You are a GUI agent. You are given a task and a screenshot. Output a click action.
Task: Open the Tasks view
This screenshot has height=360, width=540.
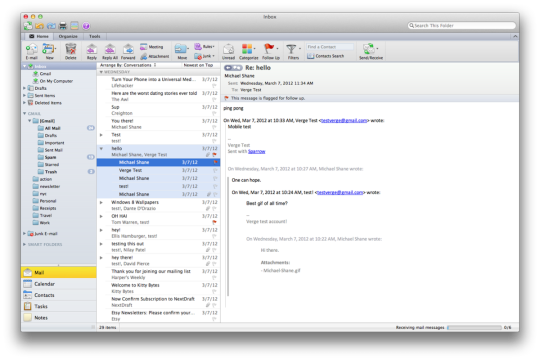59,306
